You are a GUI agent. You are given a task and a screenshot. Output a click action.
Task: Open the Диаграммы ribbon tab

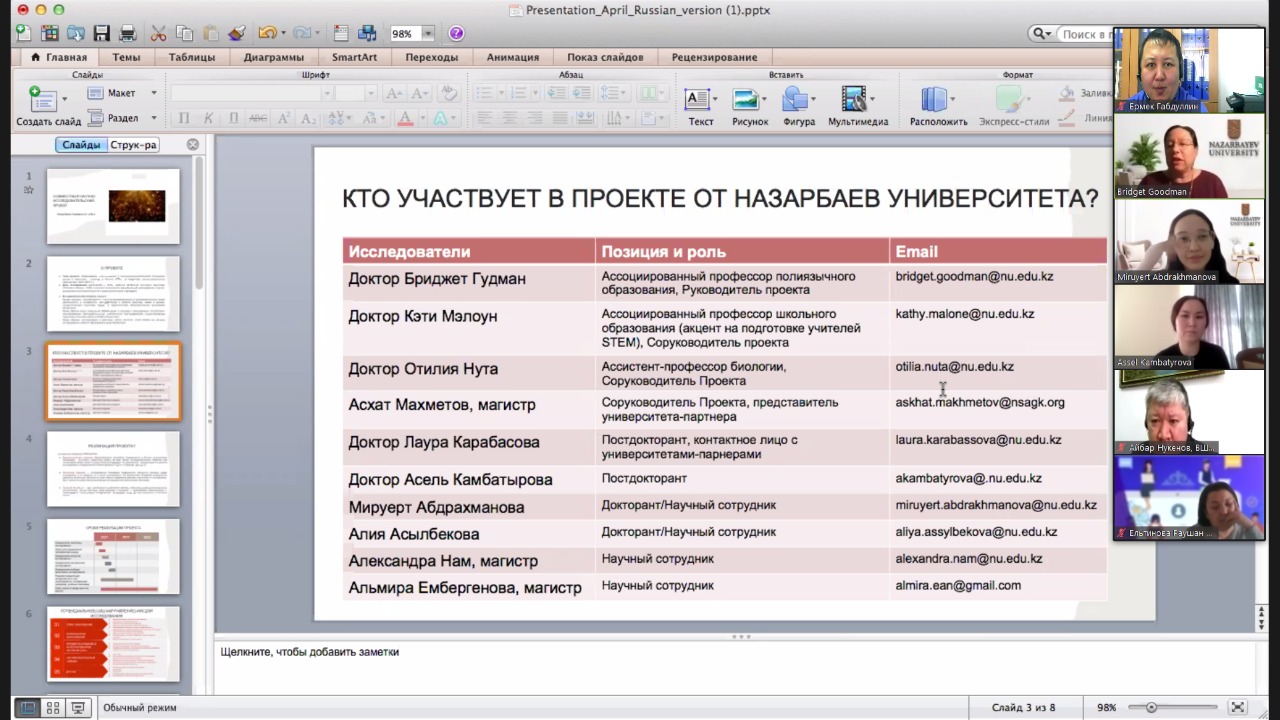coord(273,57)
